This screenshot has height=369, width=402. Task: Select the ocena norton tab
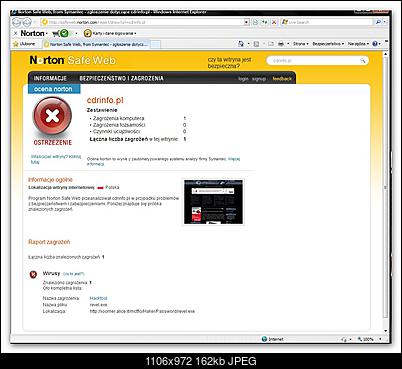click(x=54, y=89)
